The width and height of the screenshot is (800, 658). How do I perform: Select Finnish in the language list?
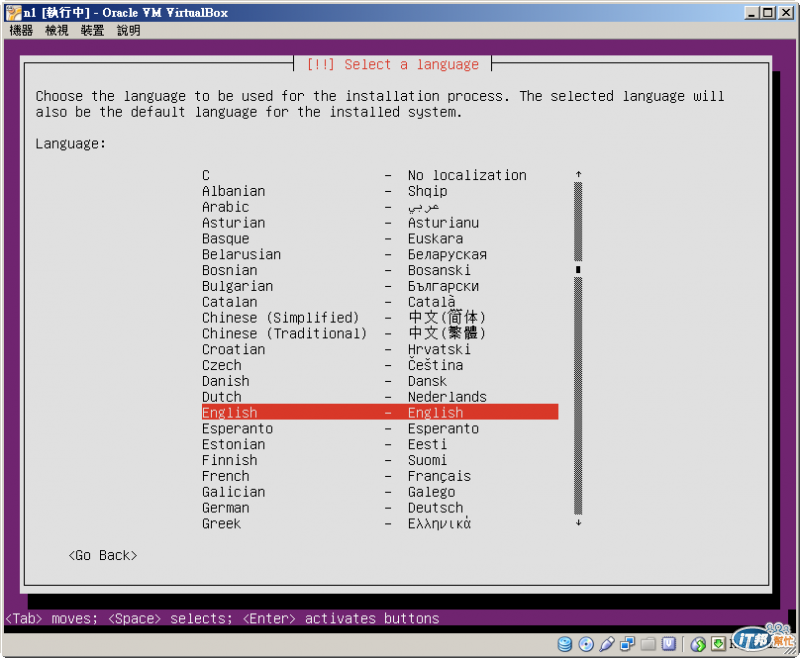pos(380,460)
